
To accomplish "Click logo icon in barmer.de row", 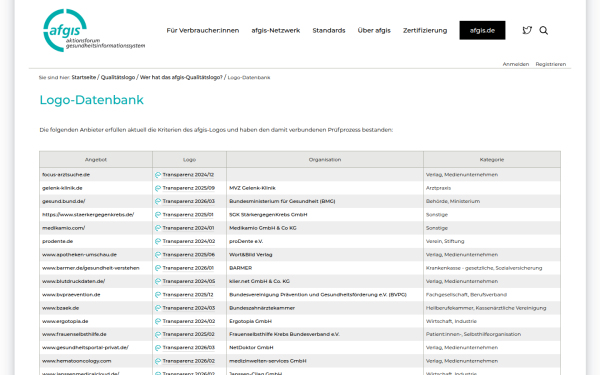I will click(x=158, y=268).
